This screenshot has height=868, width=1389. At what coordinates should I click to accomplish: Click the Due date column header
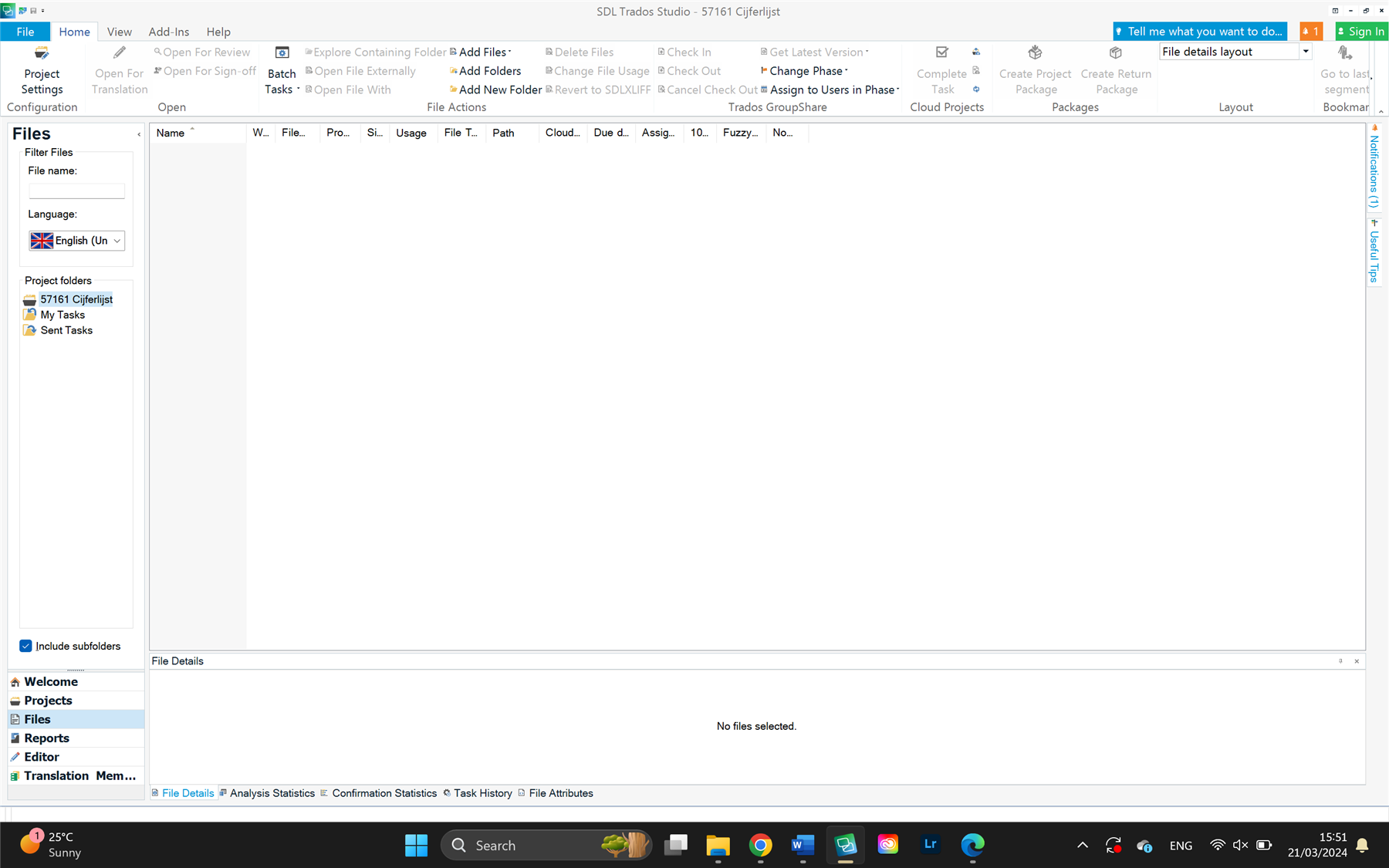point(610,133)
